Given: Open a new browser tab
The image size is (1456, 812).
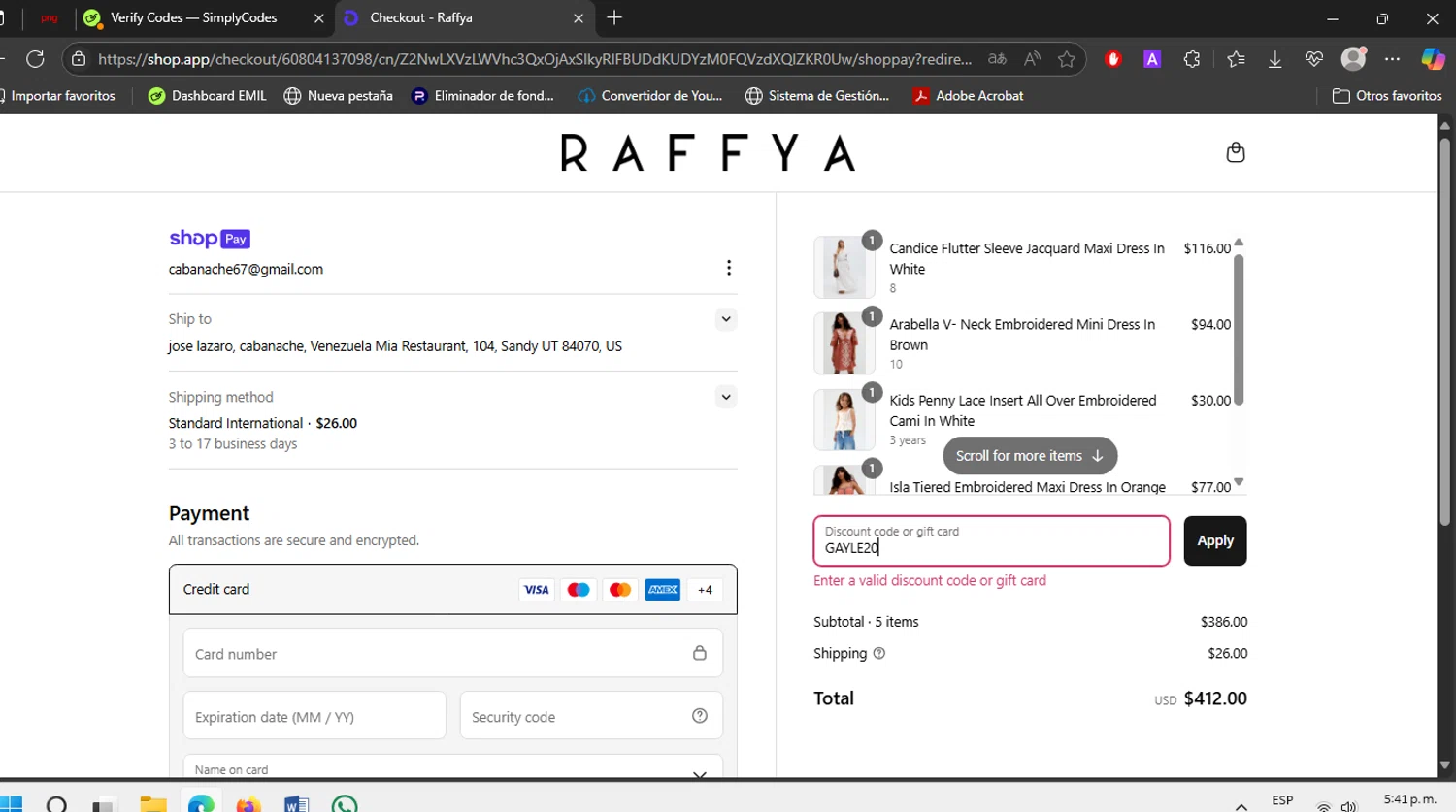Looking at the screenshot, I should (614, 17).
